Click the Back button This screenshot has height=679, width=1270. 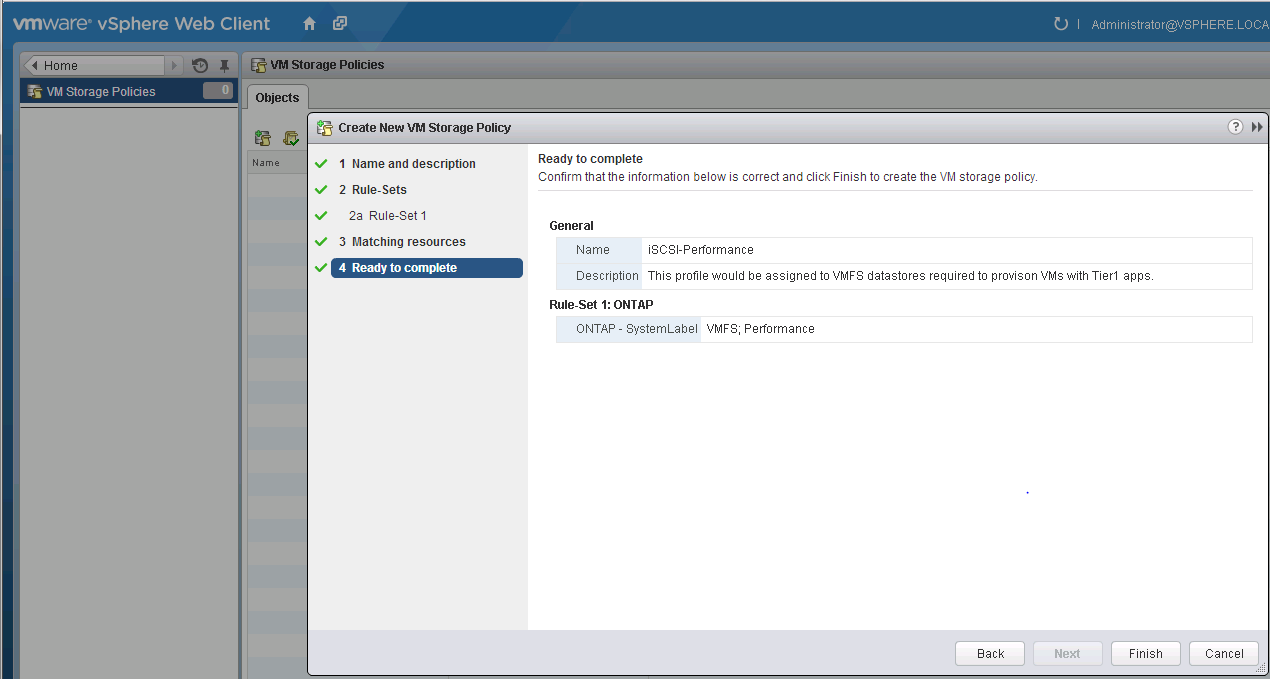(x=990, y=653)
